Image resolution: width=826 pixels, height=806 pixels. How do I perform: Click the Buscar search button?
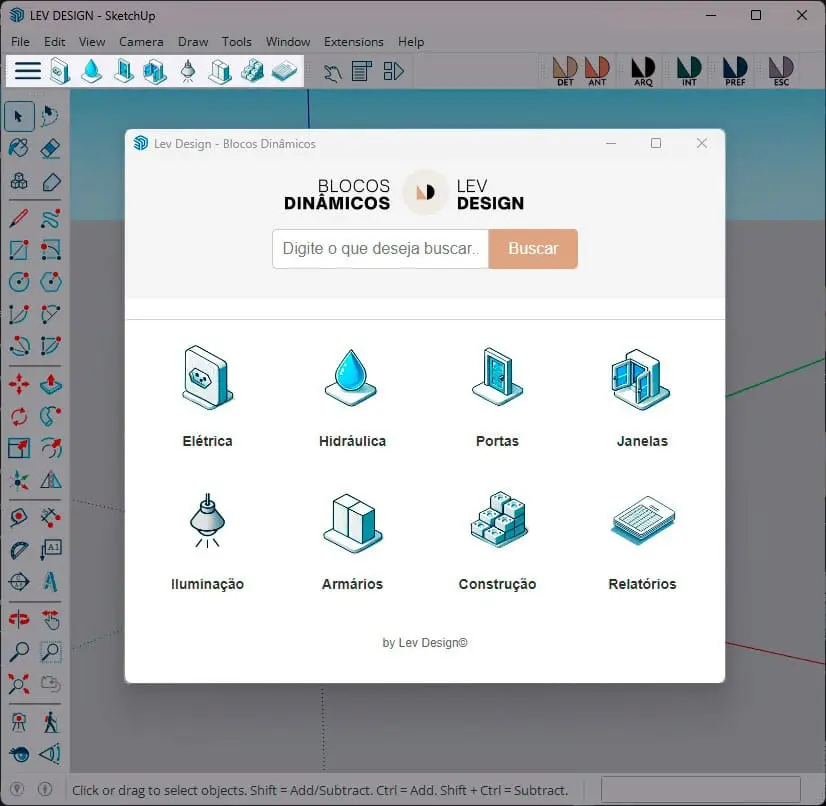[x=533, y=249]
